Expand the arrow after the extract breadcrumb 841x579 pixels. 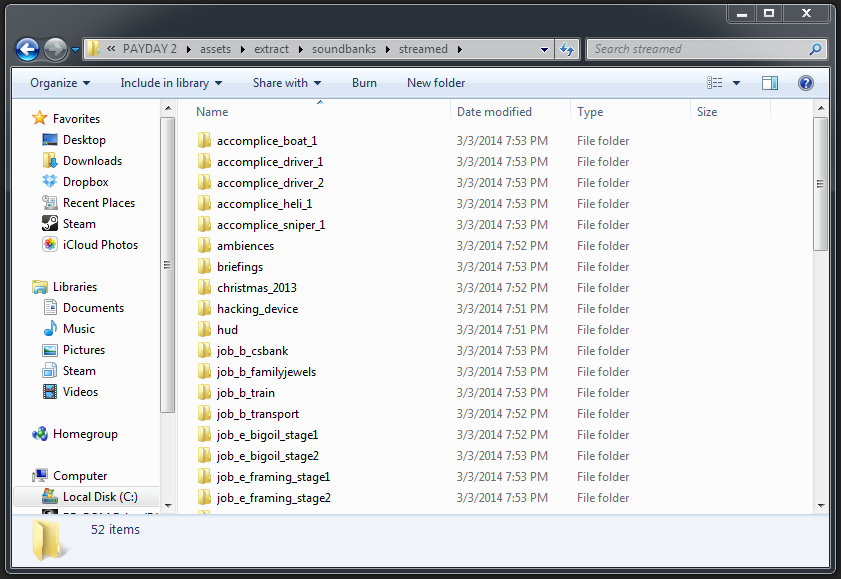(300, 49)
